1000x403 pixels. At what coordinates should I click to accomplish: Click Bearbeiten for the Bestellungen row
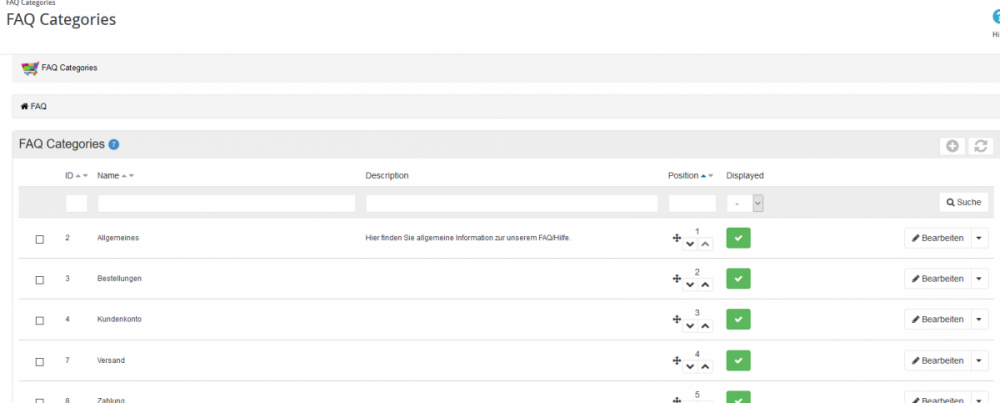937,279
